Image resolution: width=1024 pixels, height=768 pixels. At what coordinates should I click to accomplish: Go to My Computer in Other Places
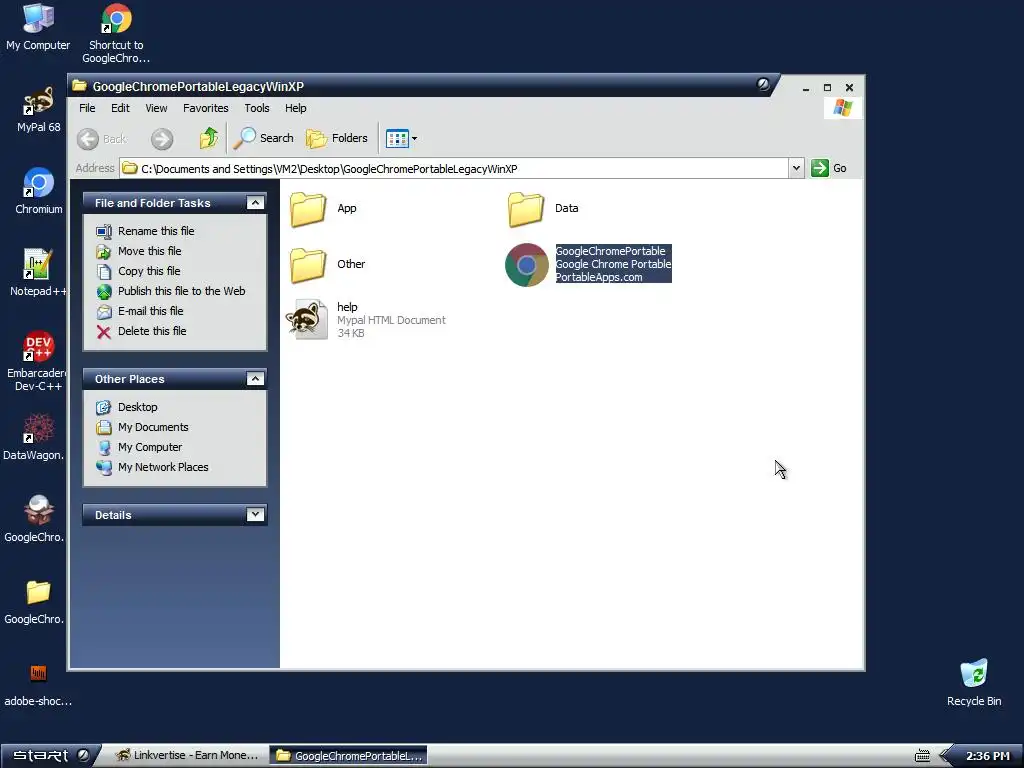click(150, 447)
